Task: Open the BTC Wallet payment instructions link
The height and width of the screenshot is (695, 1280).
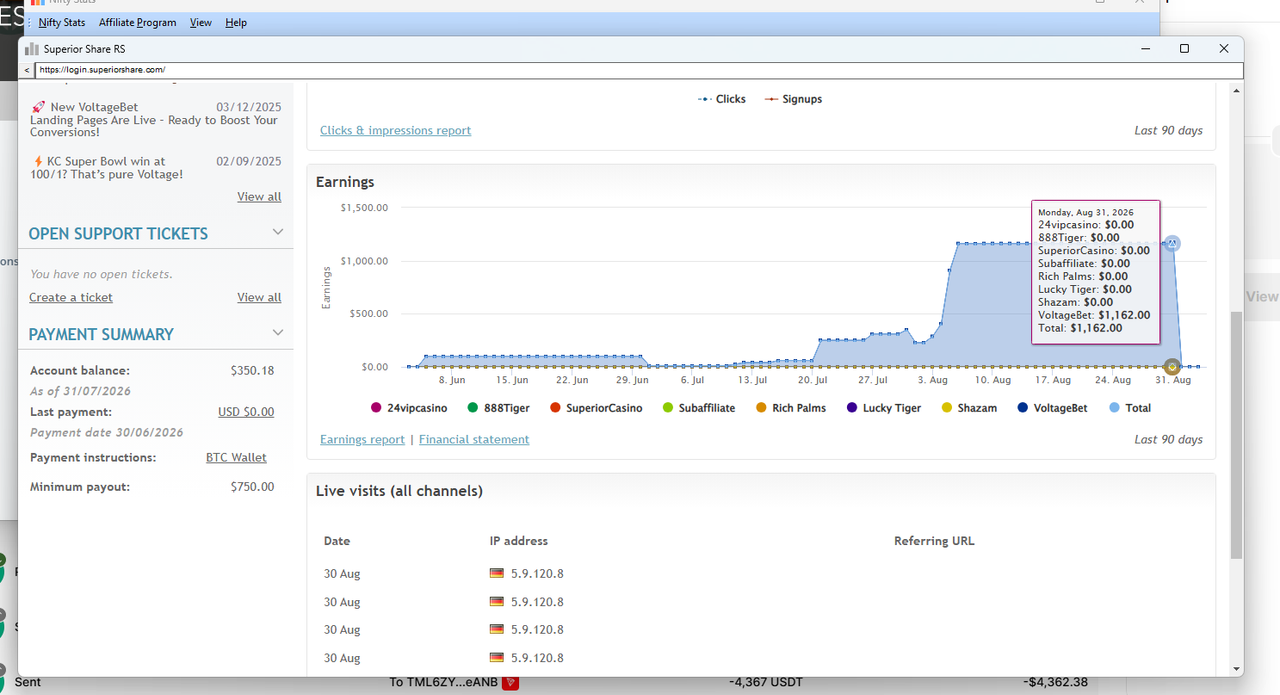Action: [x=236, y=457]
